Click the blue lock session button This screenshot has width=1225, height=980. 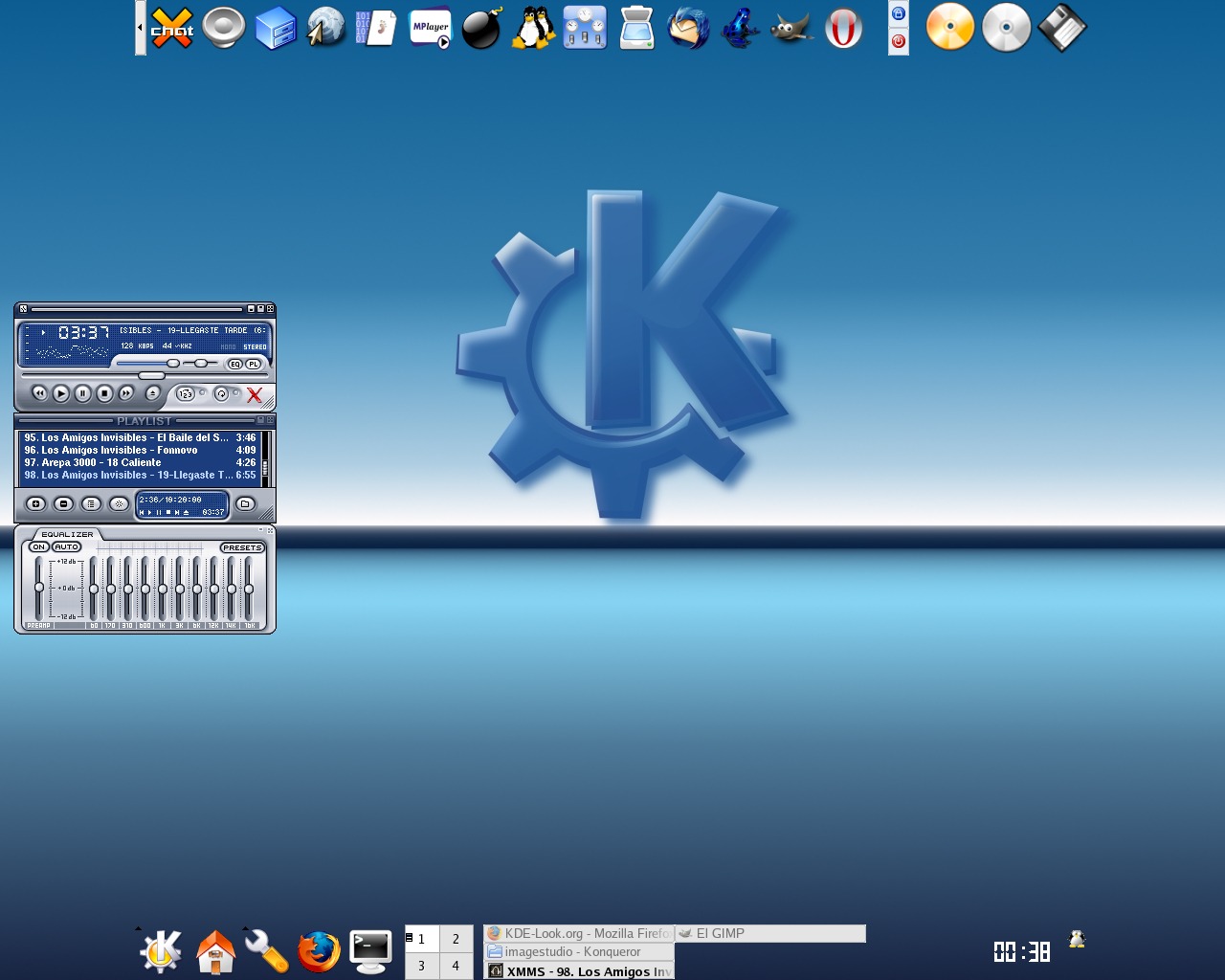click(898, 13)
